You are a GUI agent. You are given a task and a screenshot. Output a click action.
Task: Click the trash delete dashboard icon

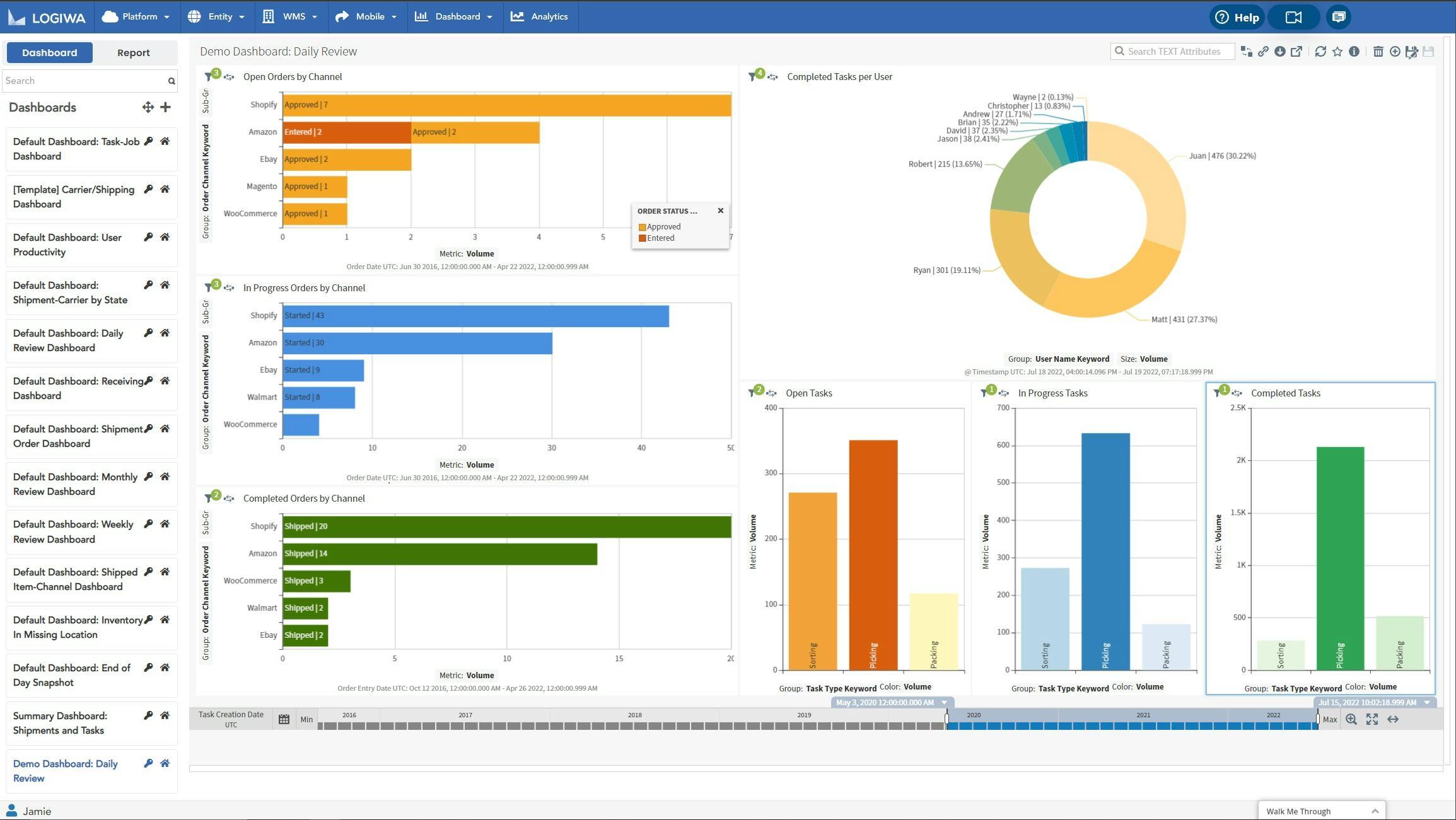(1378, 52)
